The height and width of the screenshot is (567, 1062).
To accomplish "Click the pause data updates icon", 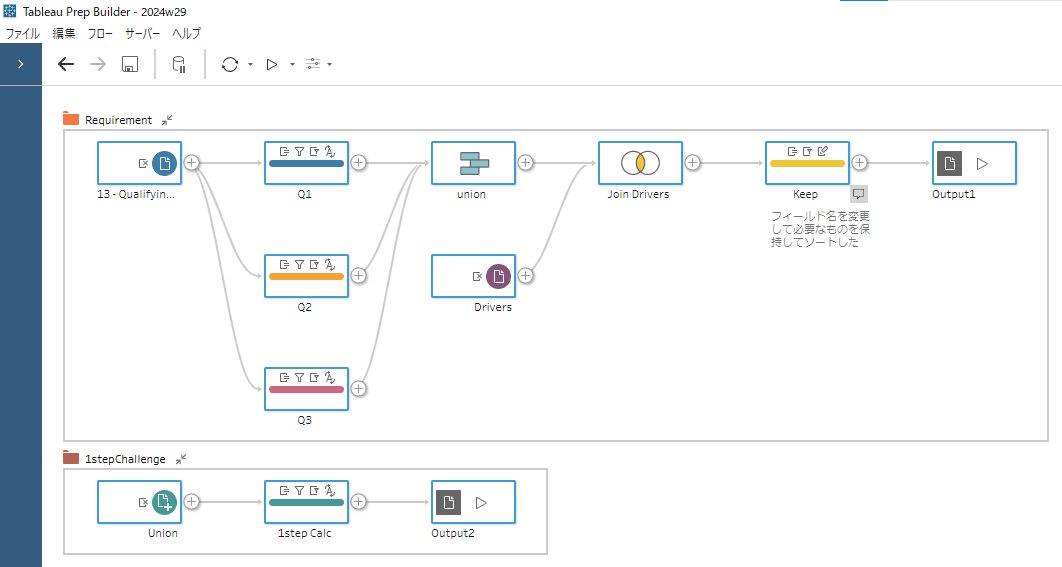I will point(179,64).
